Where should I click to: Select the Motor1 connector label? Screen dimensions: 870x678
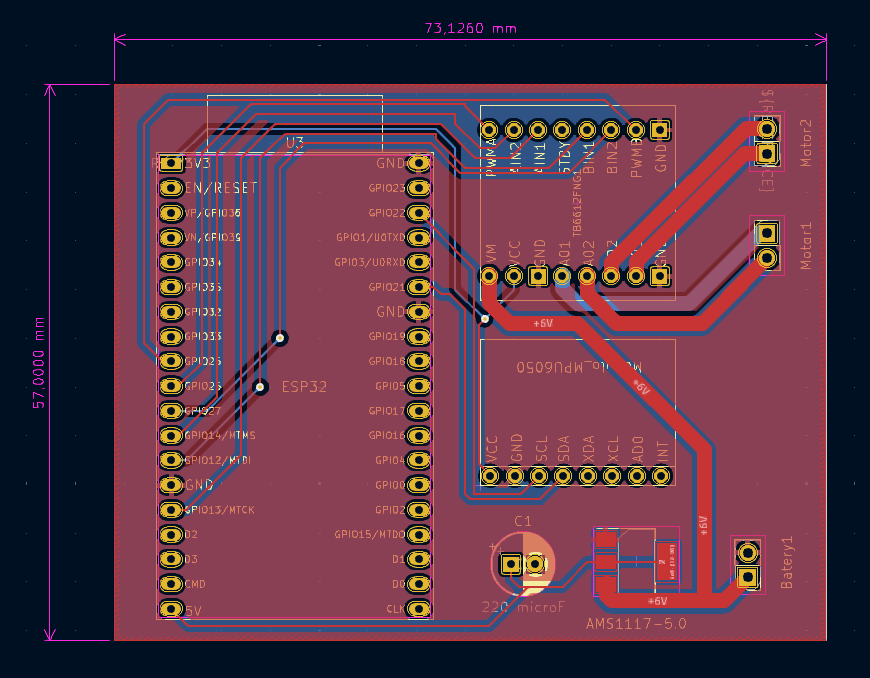806,246
